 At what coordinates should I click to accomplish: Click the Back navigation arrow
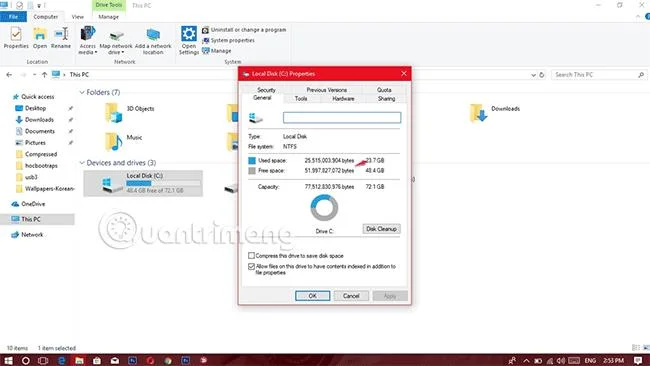coord(9,75)
